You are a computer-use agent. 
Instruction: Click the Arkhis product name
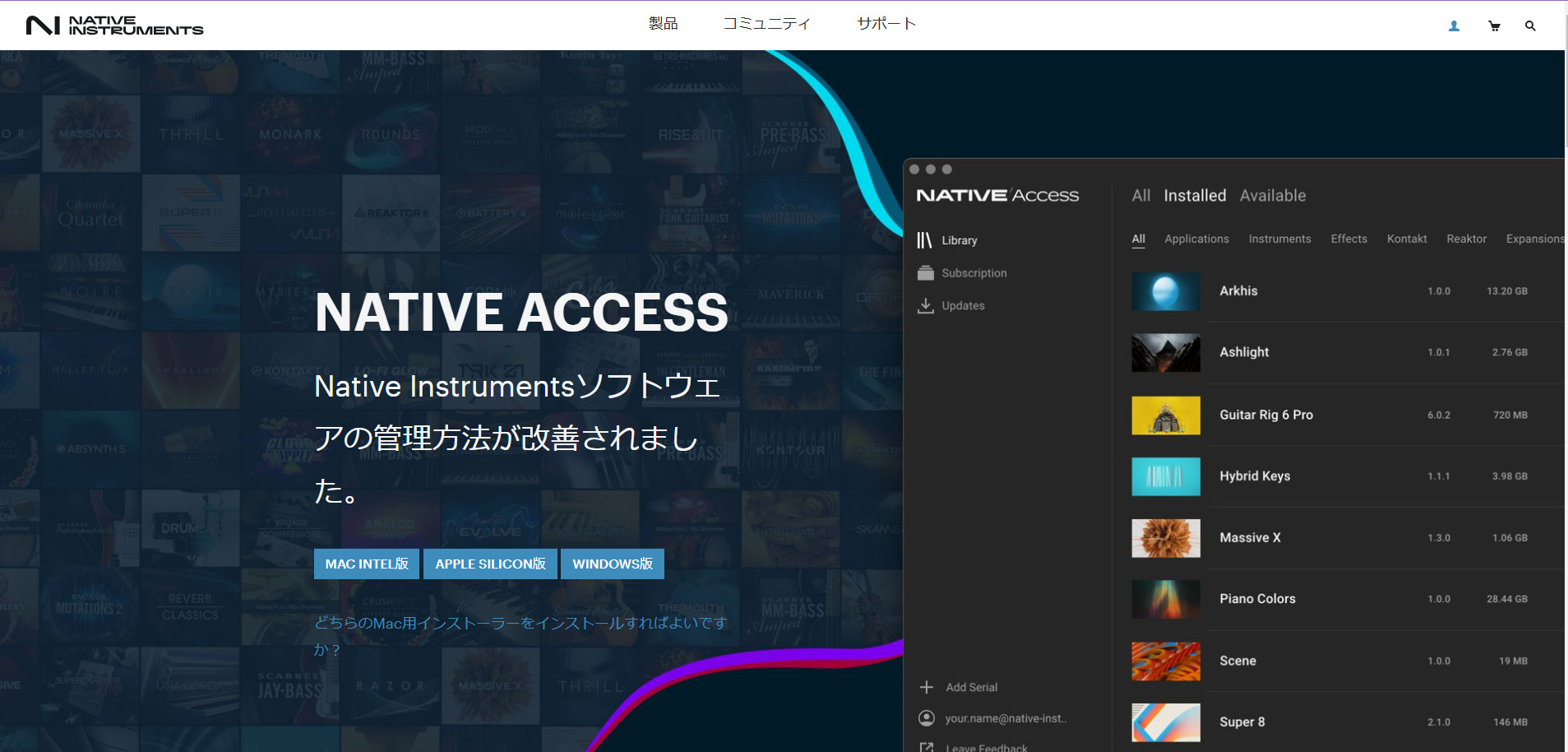[x=1238, y=291]
